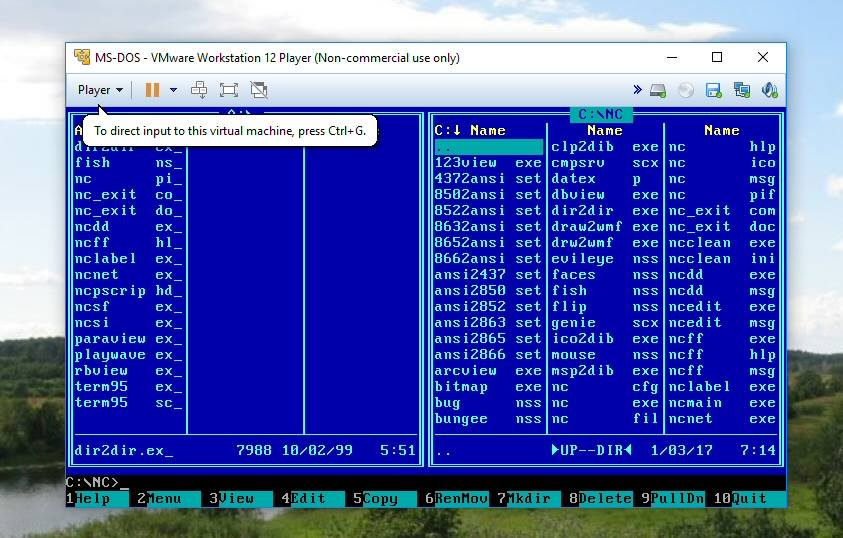The height and width of the screenshot is (538, 843).
Task: Select dbview exe file
Action: click(605, 195)
